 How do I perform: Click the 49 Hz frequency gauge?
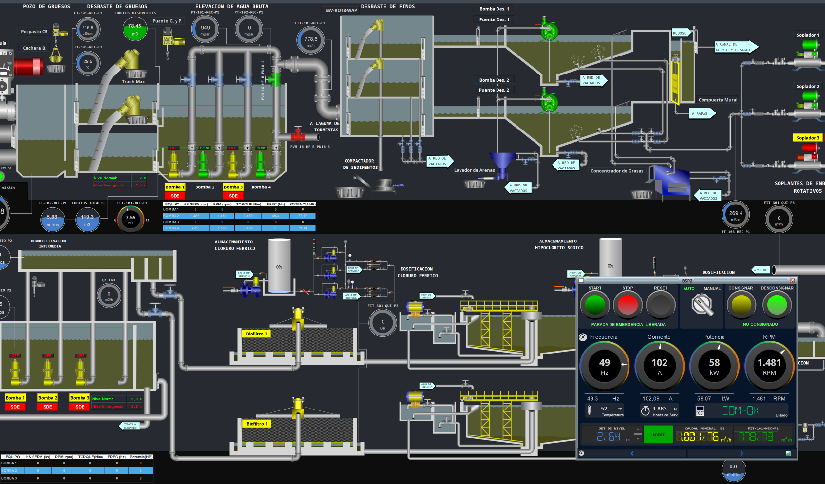[x=605, y=366]
